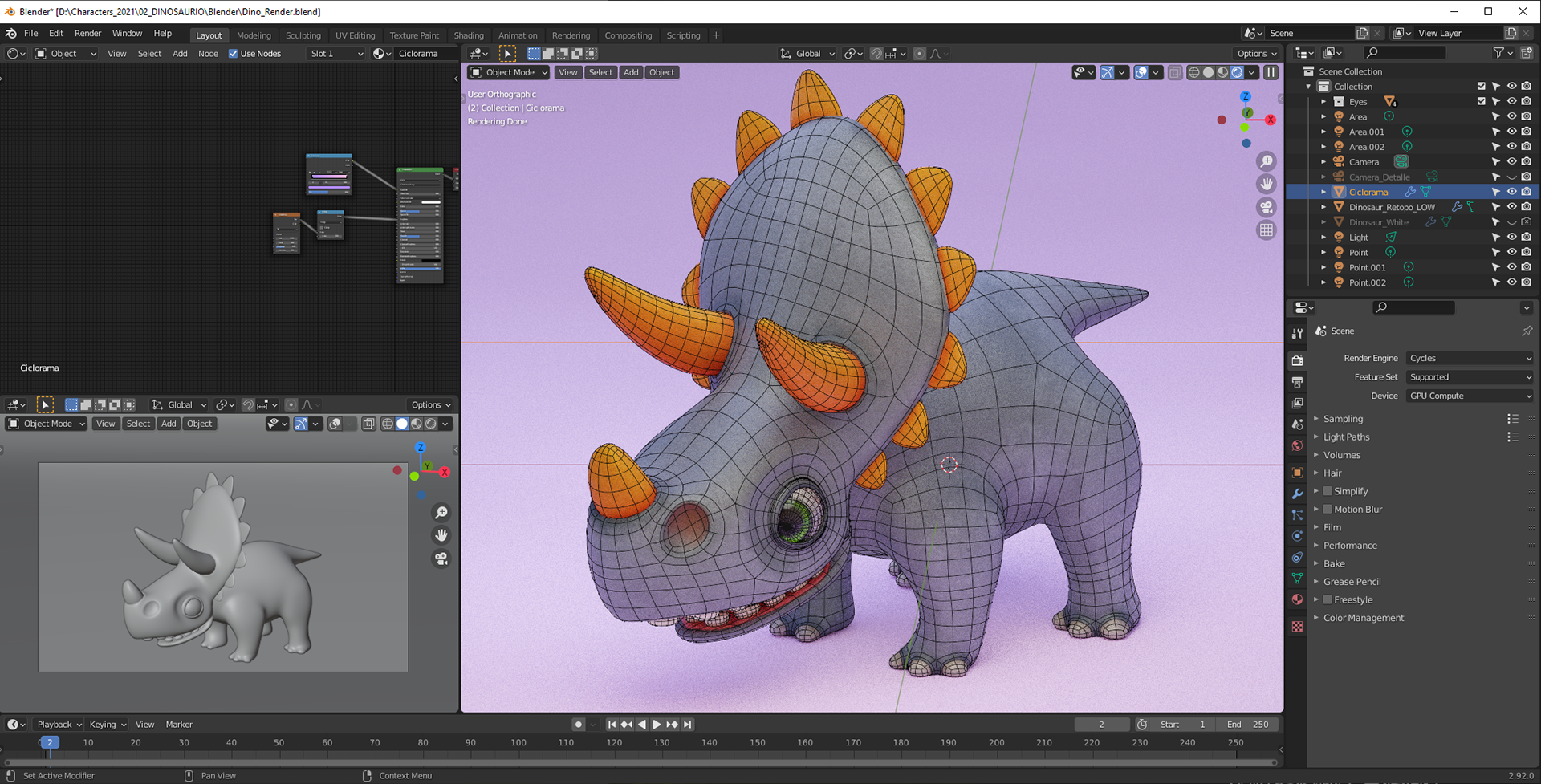Click Add in the main viewport header
The width and height of the screenshot is (1541, 784).
tap(631, 72)
